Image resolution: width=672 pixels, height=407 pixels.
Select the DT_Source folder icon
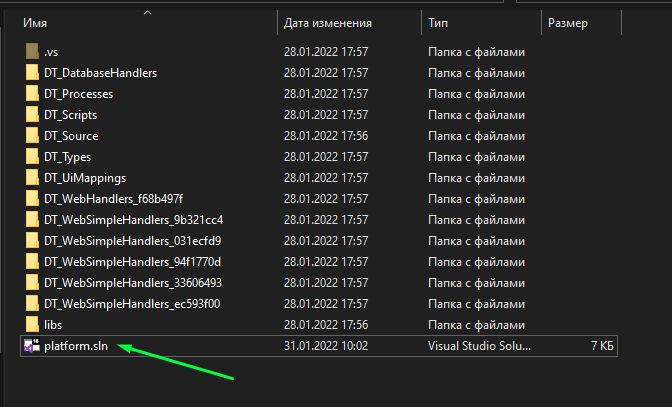(32, 136)
